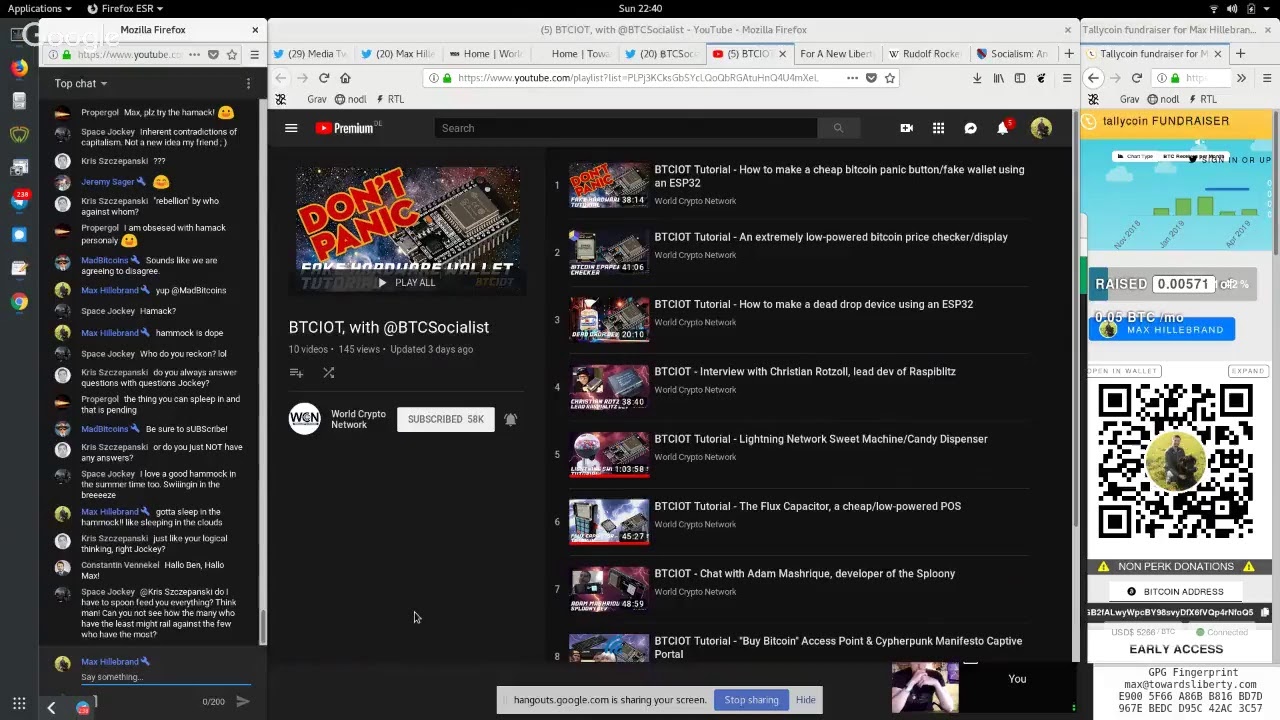Image resolution: width=1280 pixels, height=720 pixels.
Task: Open Firefox application menu in main window
Action: tap(1066, 78)
